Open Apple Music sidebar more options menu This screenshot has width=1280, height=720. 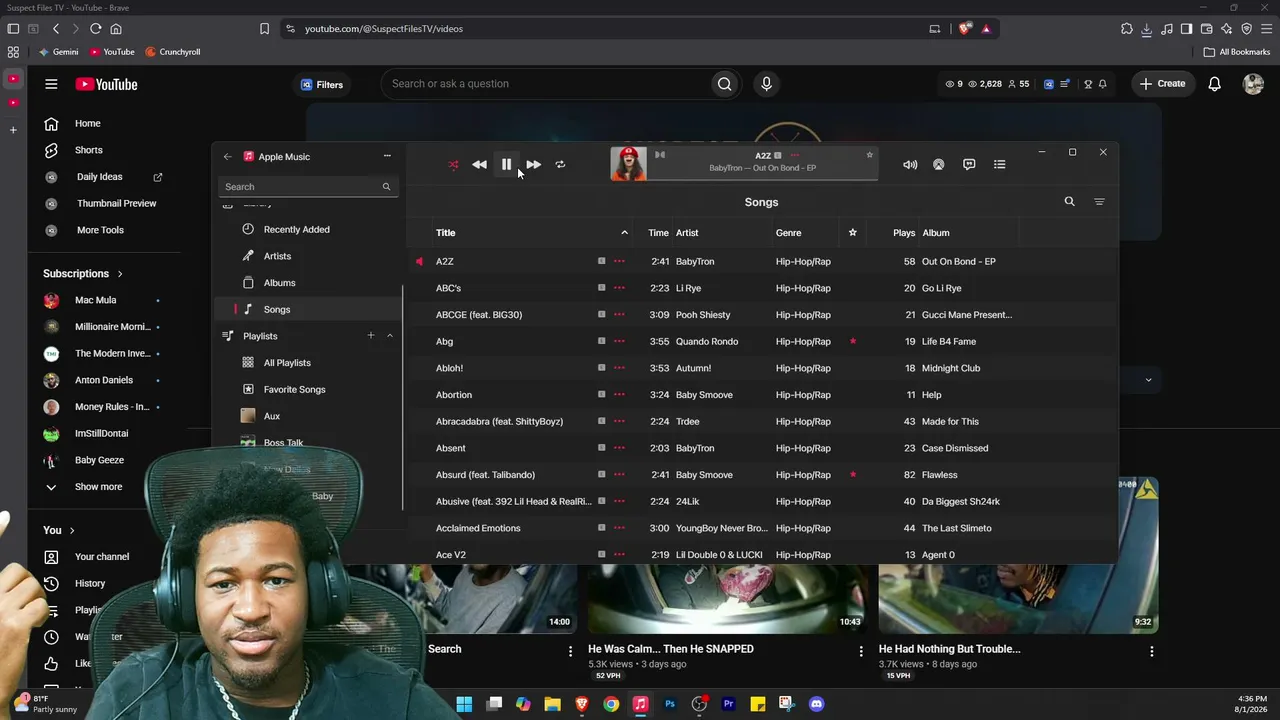click(x=387, y=156)
